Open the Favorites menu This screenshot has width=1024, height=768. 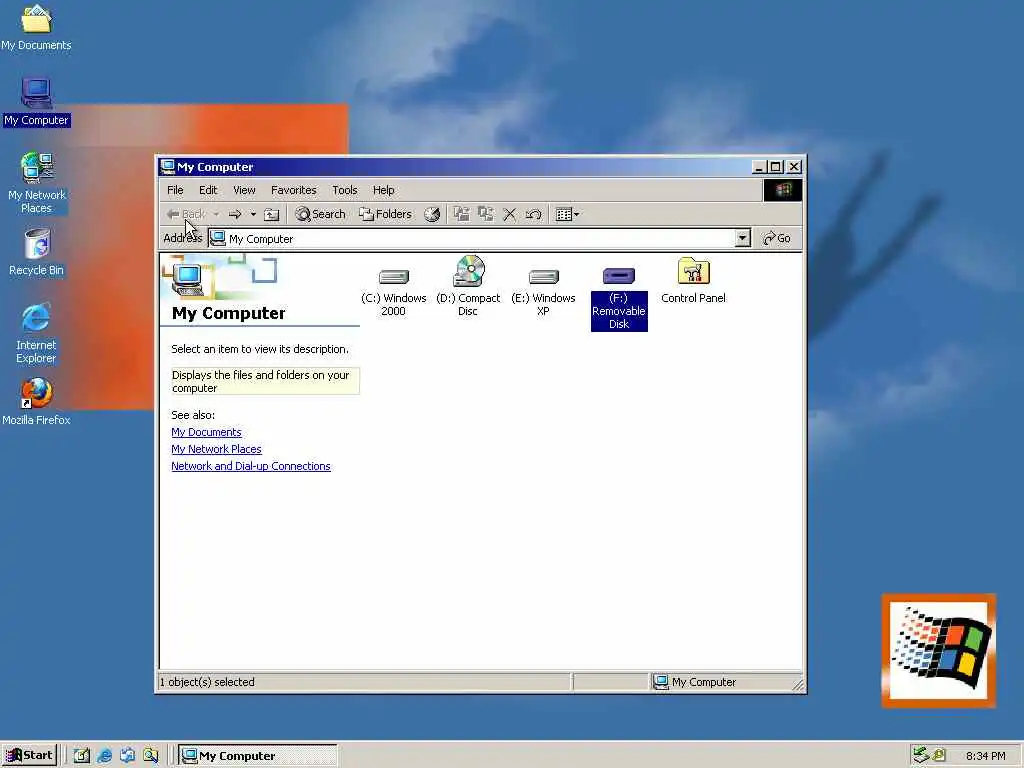coord(293,190)
